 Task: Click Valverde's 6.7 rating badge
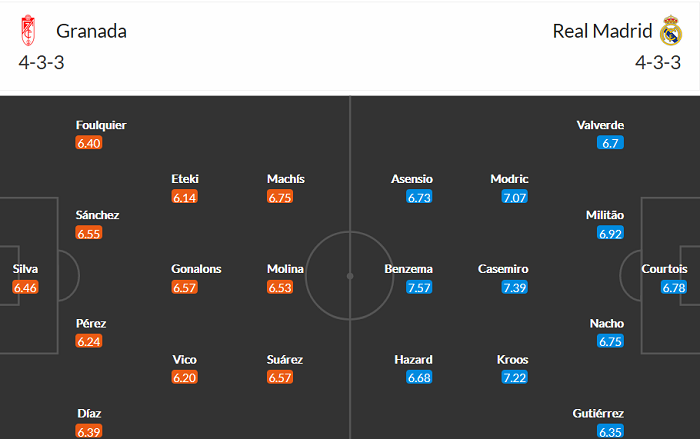pyautogui.click(x=610, y=143)
